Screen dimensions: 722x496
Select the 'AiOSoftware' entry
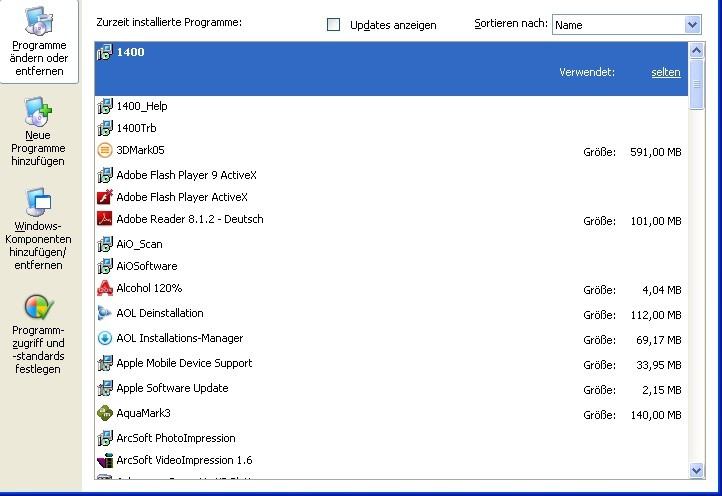click(147, 266)
